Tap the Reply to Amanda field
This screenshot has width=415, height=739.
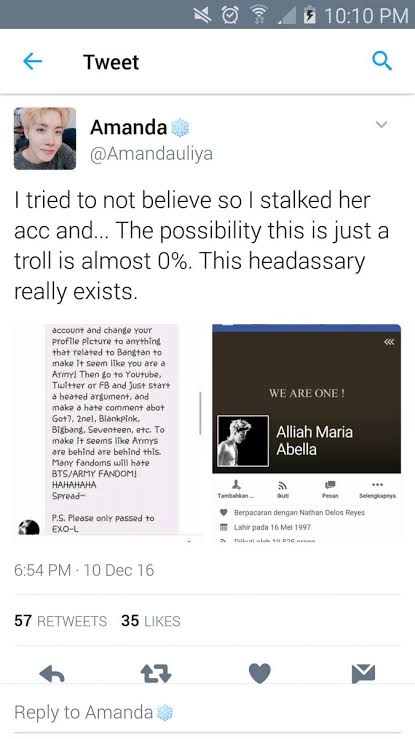pyautogui.click(x=207, y=712)
